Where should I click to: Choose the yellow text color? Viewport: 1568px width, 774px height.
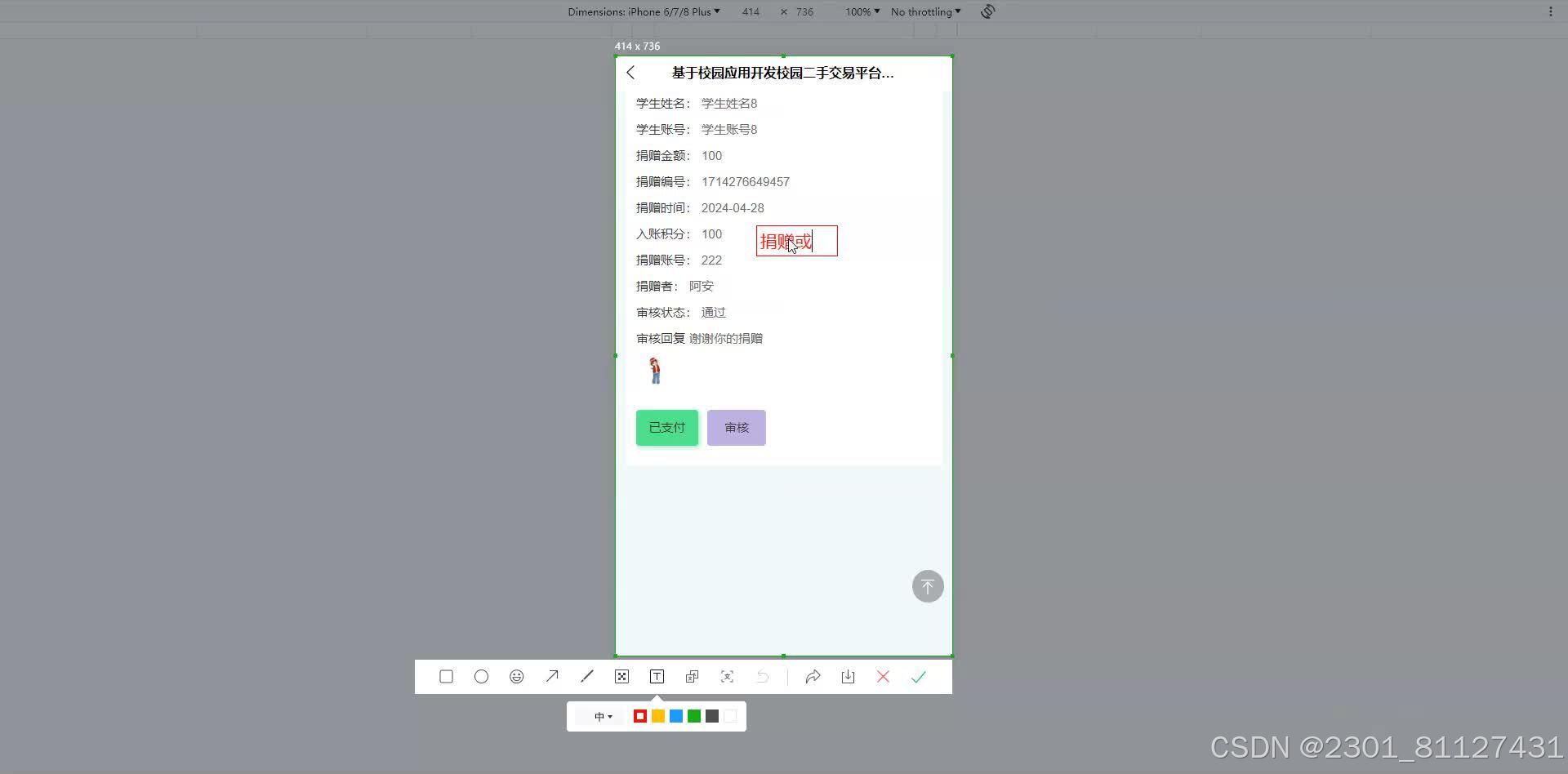tap(658, 716)
